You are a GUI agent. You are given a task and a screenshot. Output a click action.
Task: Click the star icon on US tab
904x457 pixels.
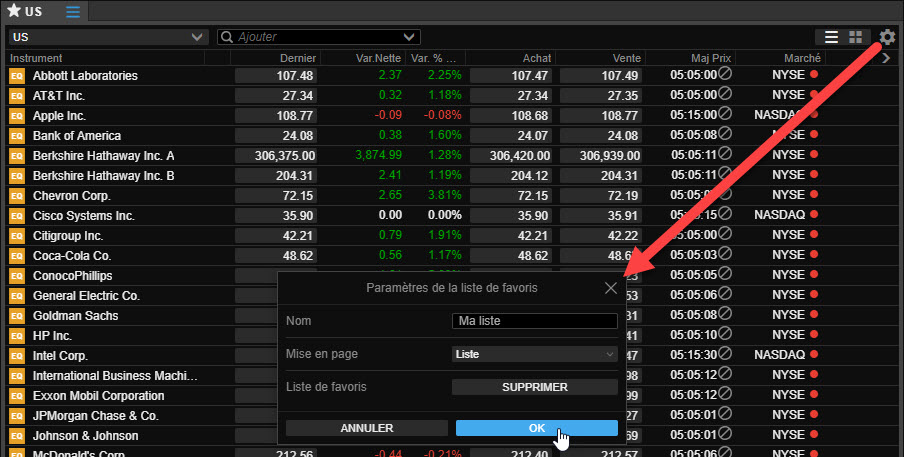(x=14, y=11)
